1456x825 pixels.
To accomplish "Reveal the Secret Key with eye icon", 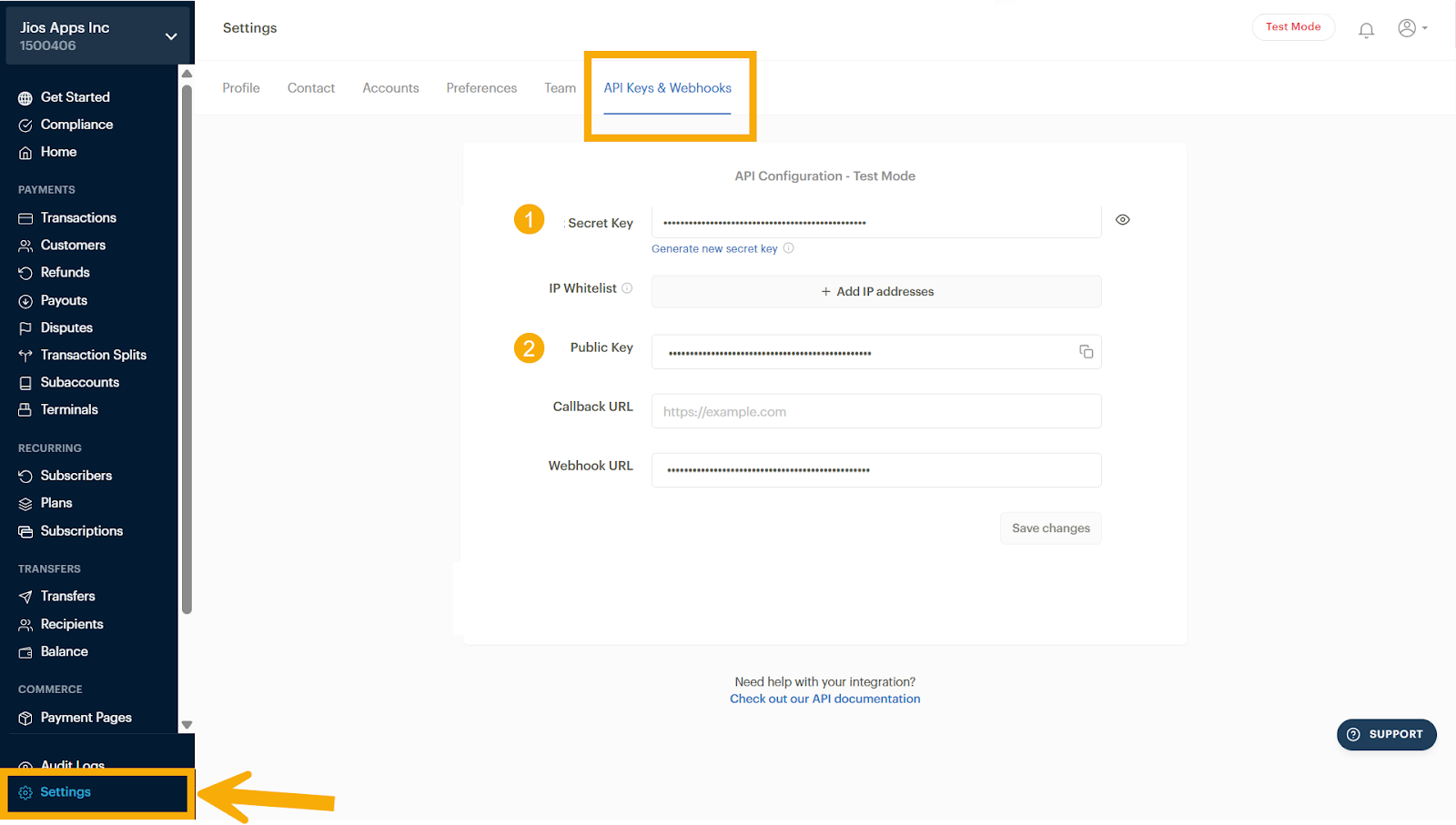I will [x=1123, y=219].
